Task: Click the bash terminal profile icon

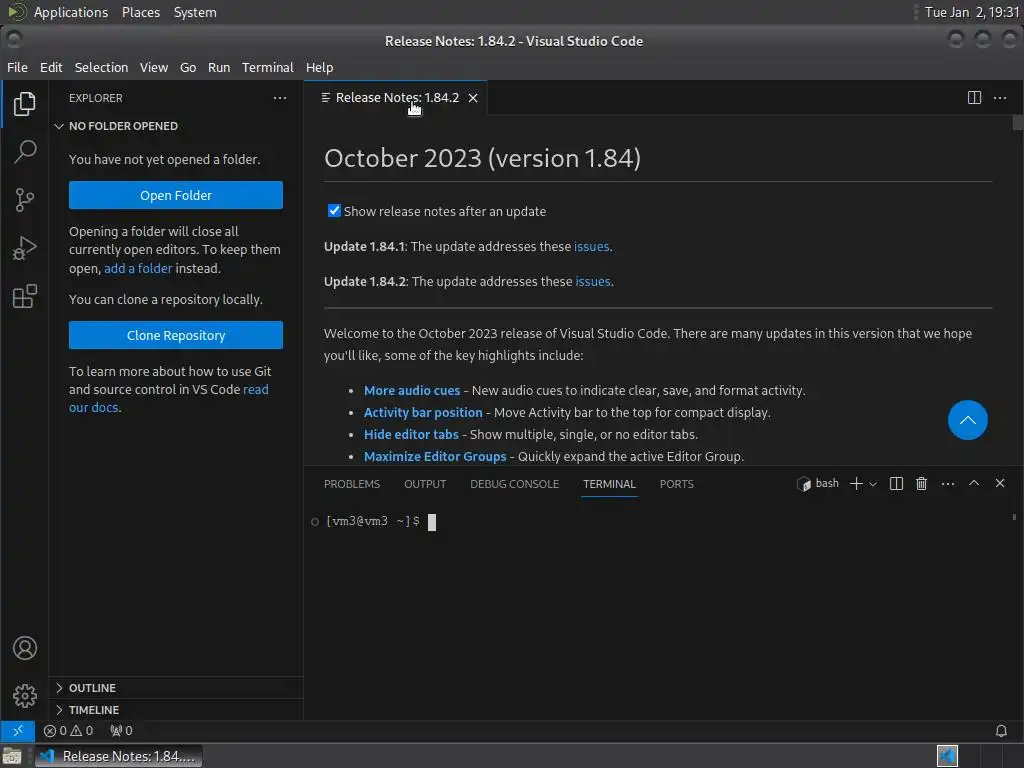Action: pyautogui.click(x=804, y=484)
